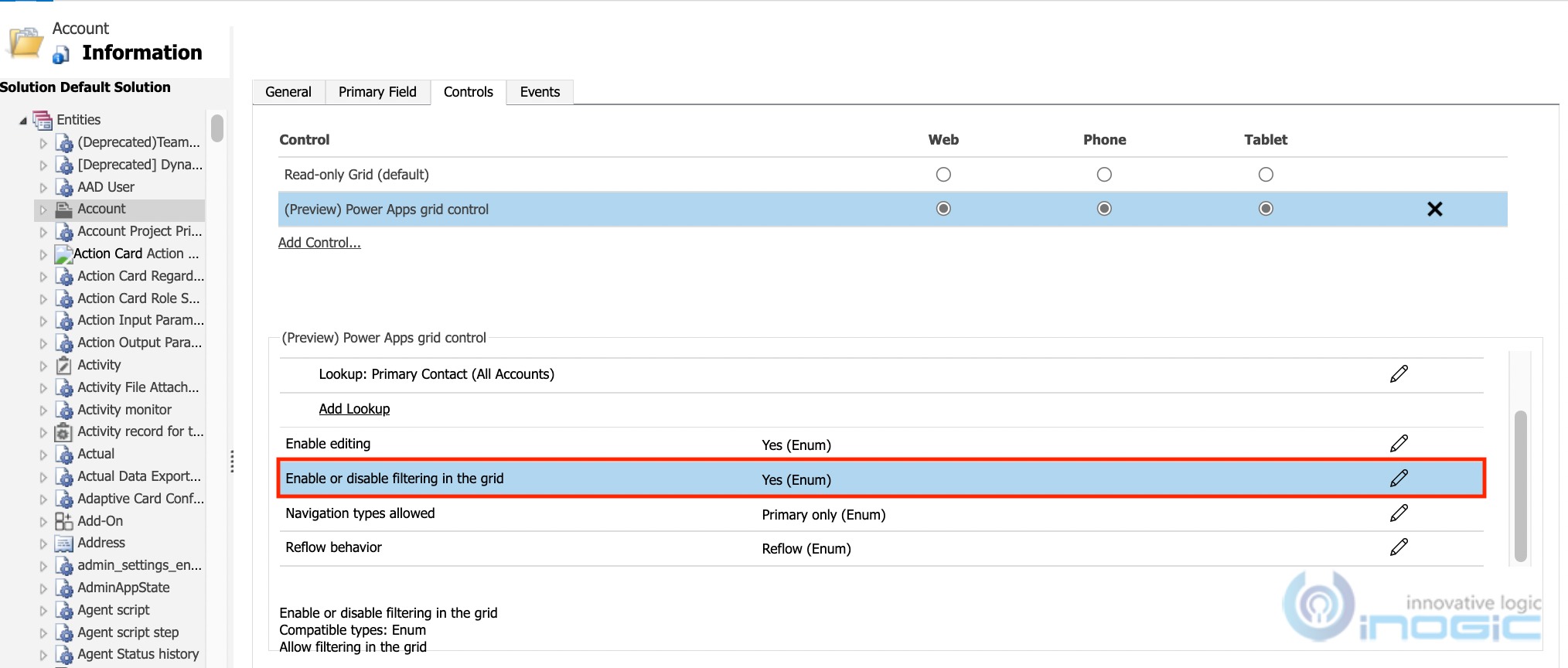
Task: Expand the Agent script step node
Action: pyautogui.click(x=43, y=633)
